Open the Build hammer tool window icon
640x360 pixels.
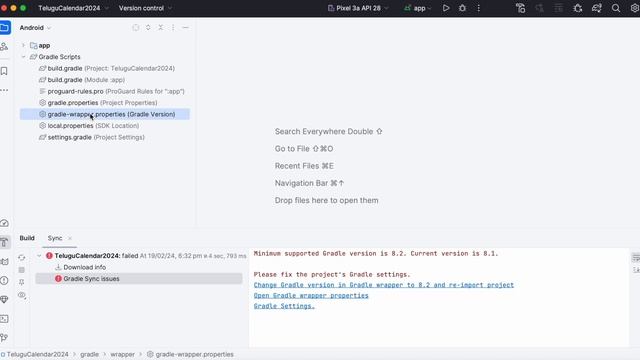click(4, 242)
